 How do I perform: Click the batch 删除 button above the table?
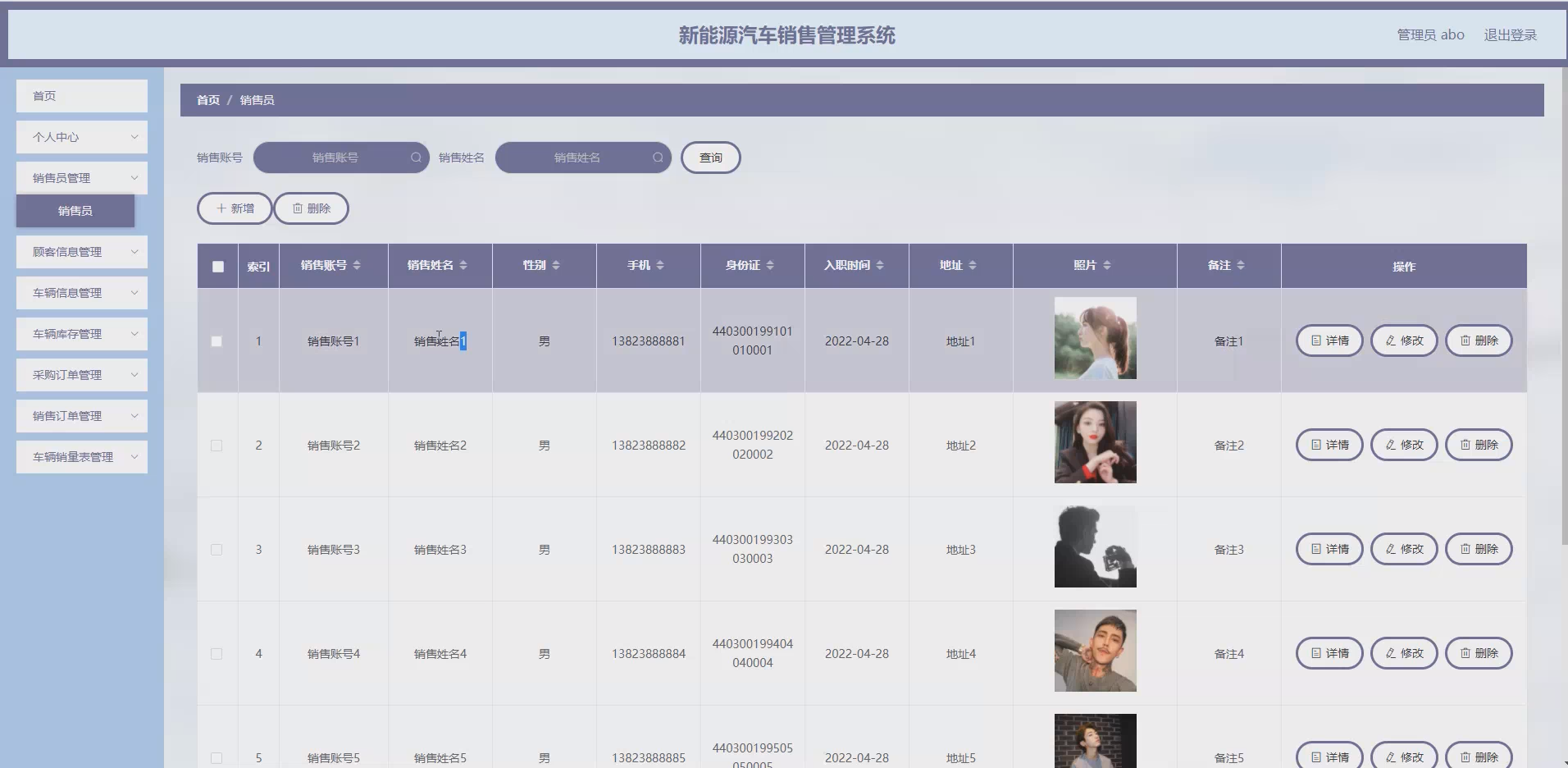point(312,208)
